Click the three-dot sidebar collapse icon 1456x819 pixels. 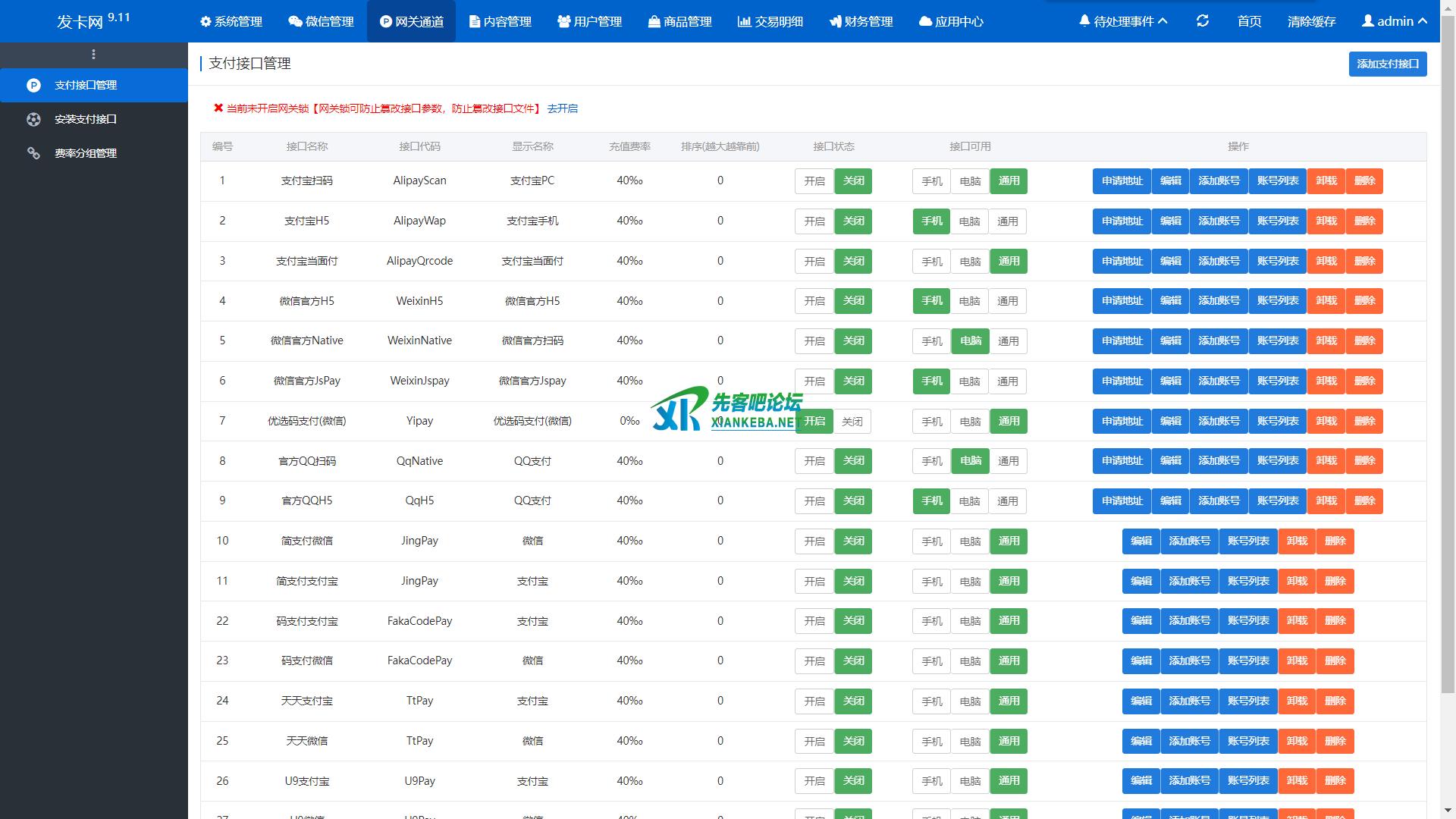pyautogui.click(x=93, y=55)
